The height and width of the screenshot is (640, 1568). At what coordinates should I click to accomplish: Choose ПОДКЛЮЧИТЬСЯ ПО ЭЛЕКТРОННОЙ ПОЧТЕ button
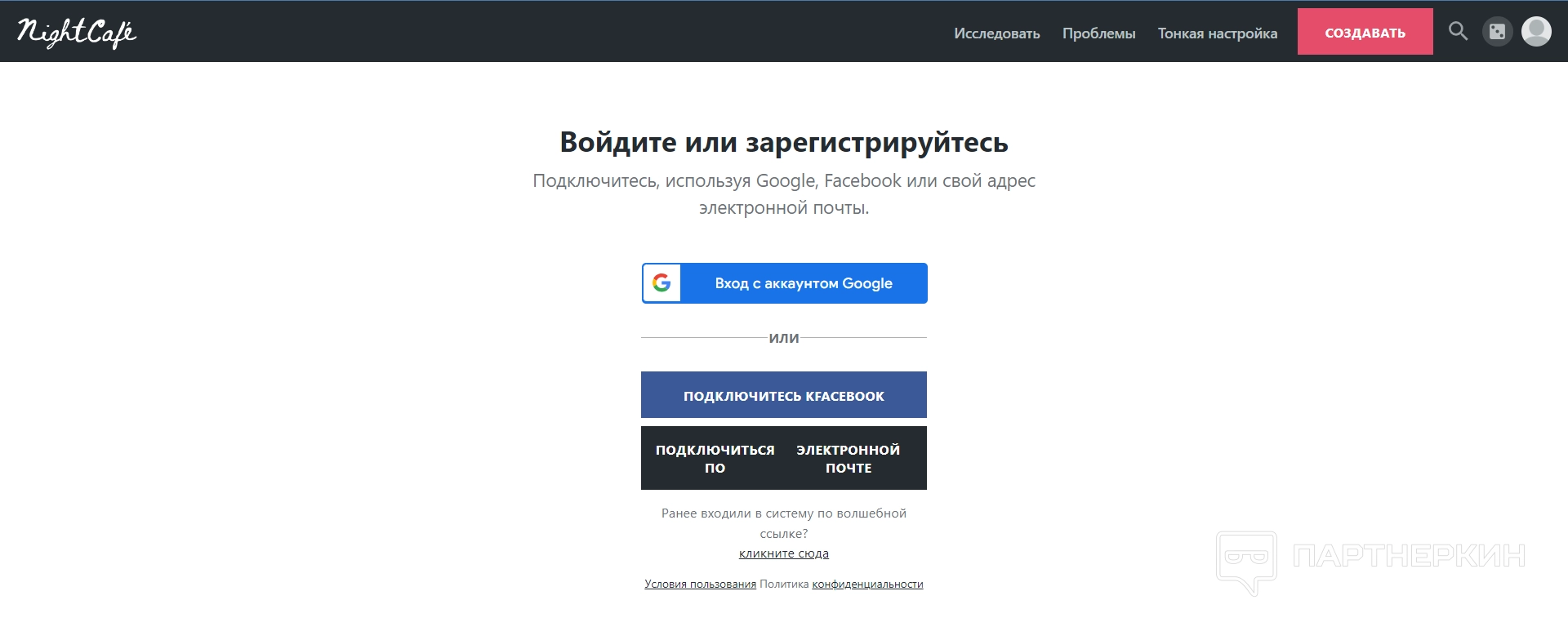tap(784, 458)
